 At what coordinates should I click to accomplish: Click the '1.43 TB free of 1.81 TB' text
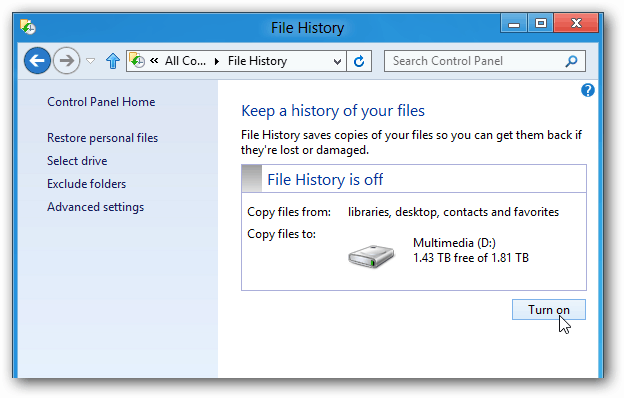point(471,258)
